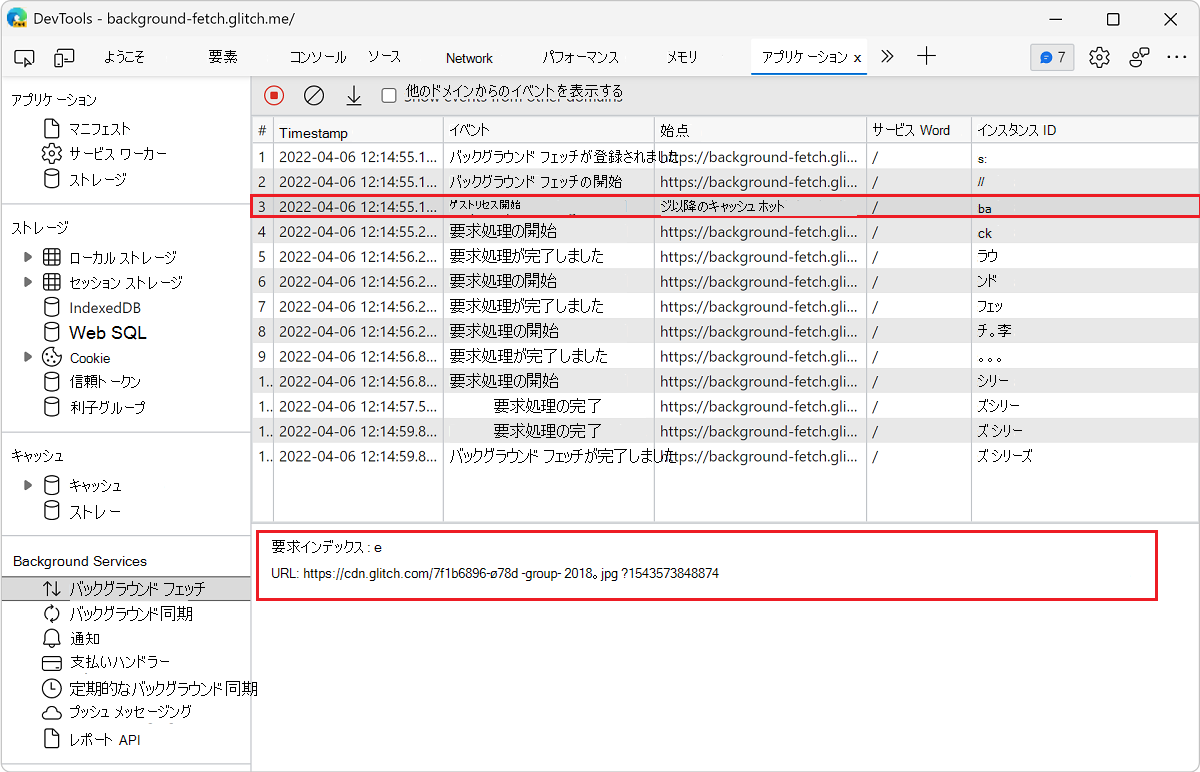Add a new panel with the plus button
Viewport: 1200px width, 772px height.
(926, 57)
